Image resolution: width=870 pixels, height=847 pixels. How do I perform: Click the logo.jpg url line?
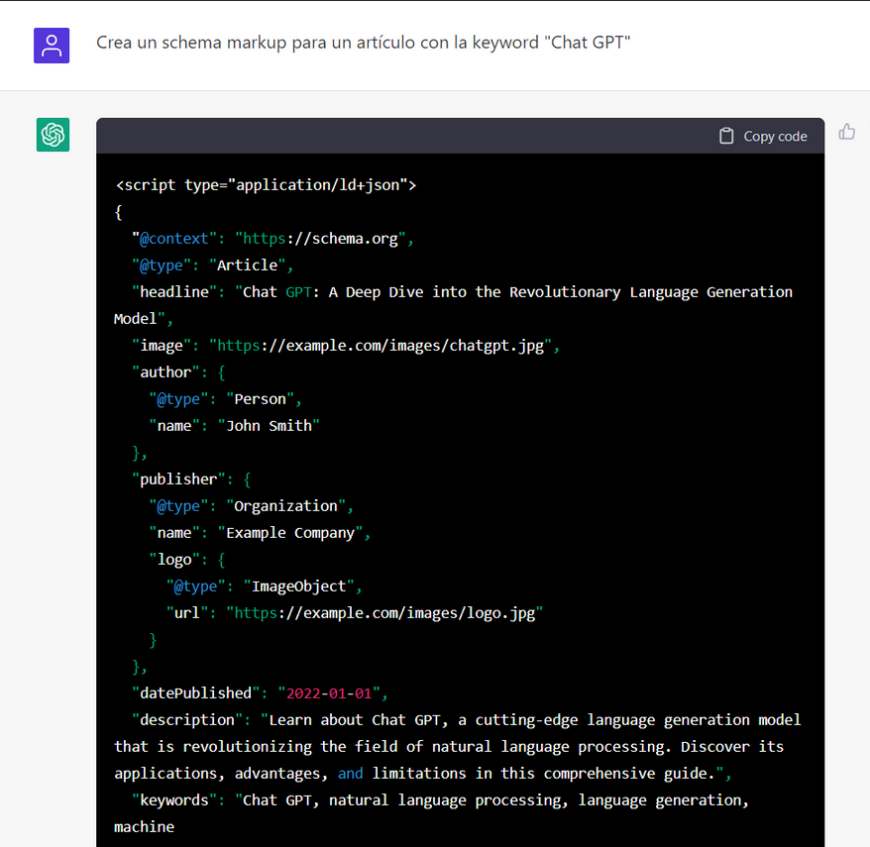(x=354, y=613)
